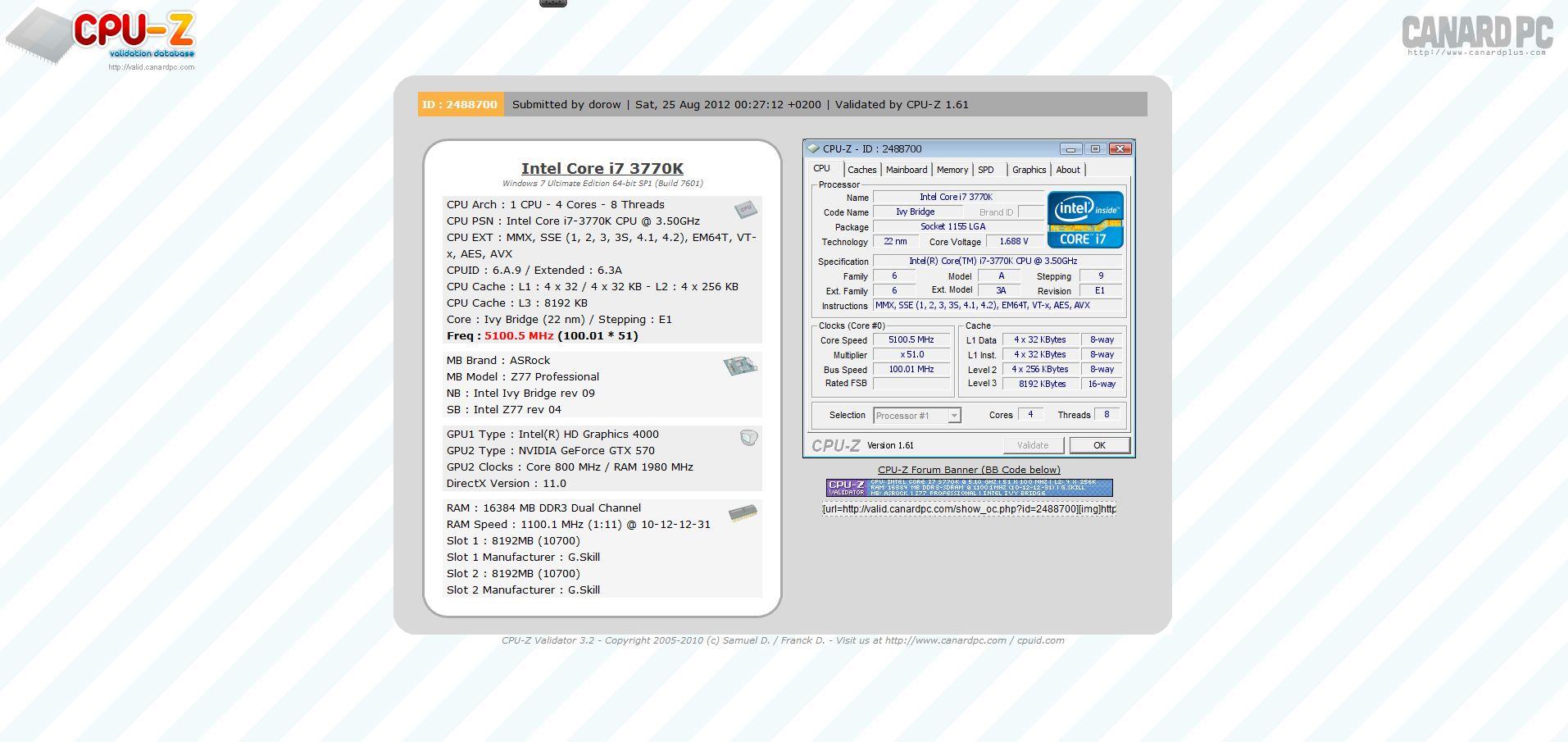Click the graphics card icon beside GPU1 Type

(748, 438)
